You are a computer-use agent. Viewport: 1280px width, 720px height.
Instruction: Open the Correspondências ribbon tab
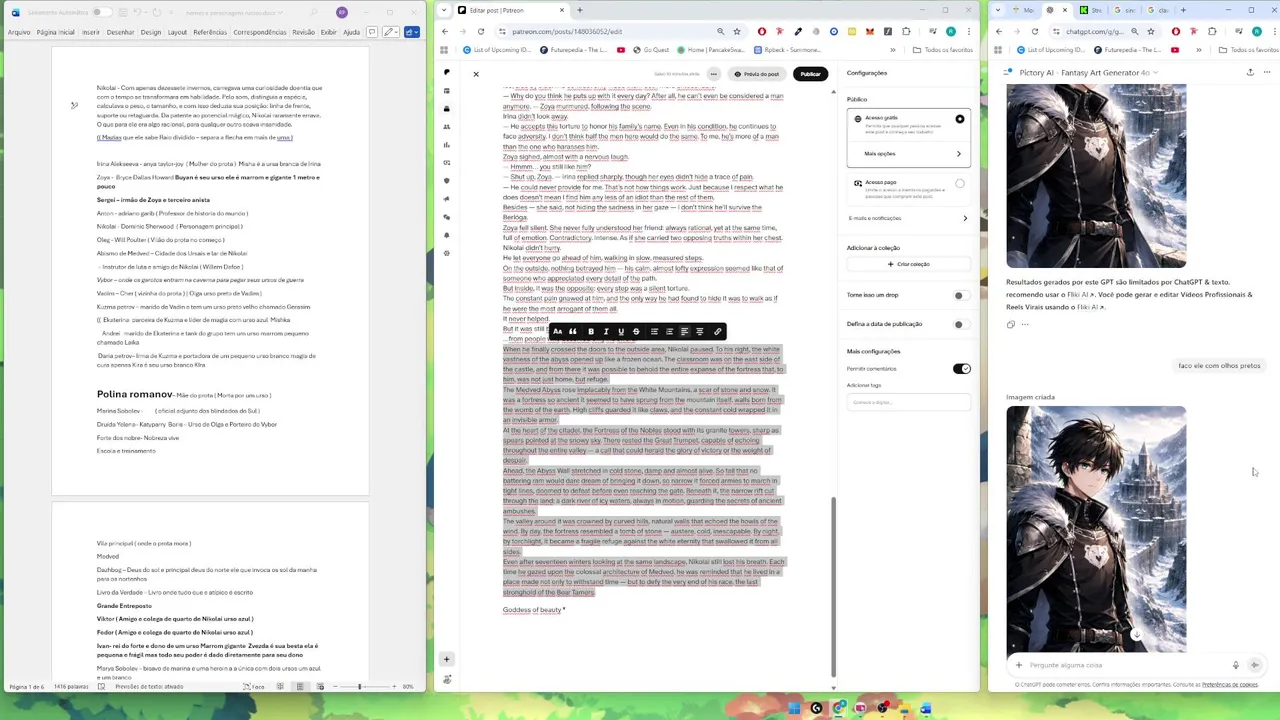(x=260, y=32)
